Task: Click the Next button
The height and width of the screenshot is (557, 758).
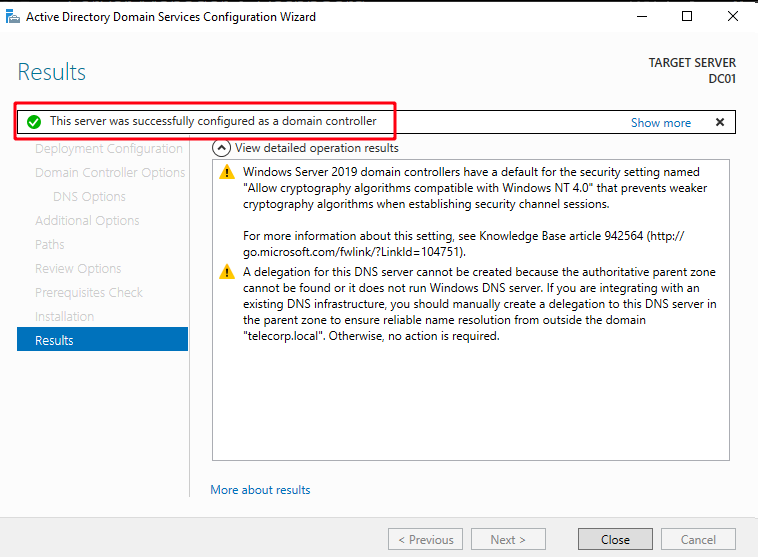Action: pyautogui.click(x=508, y=539)
